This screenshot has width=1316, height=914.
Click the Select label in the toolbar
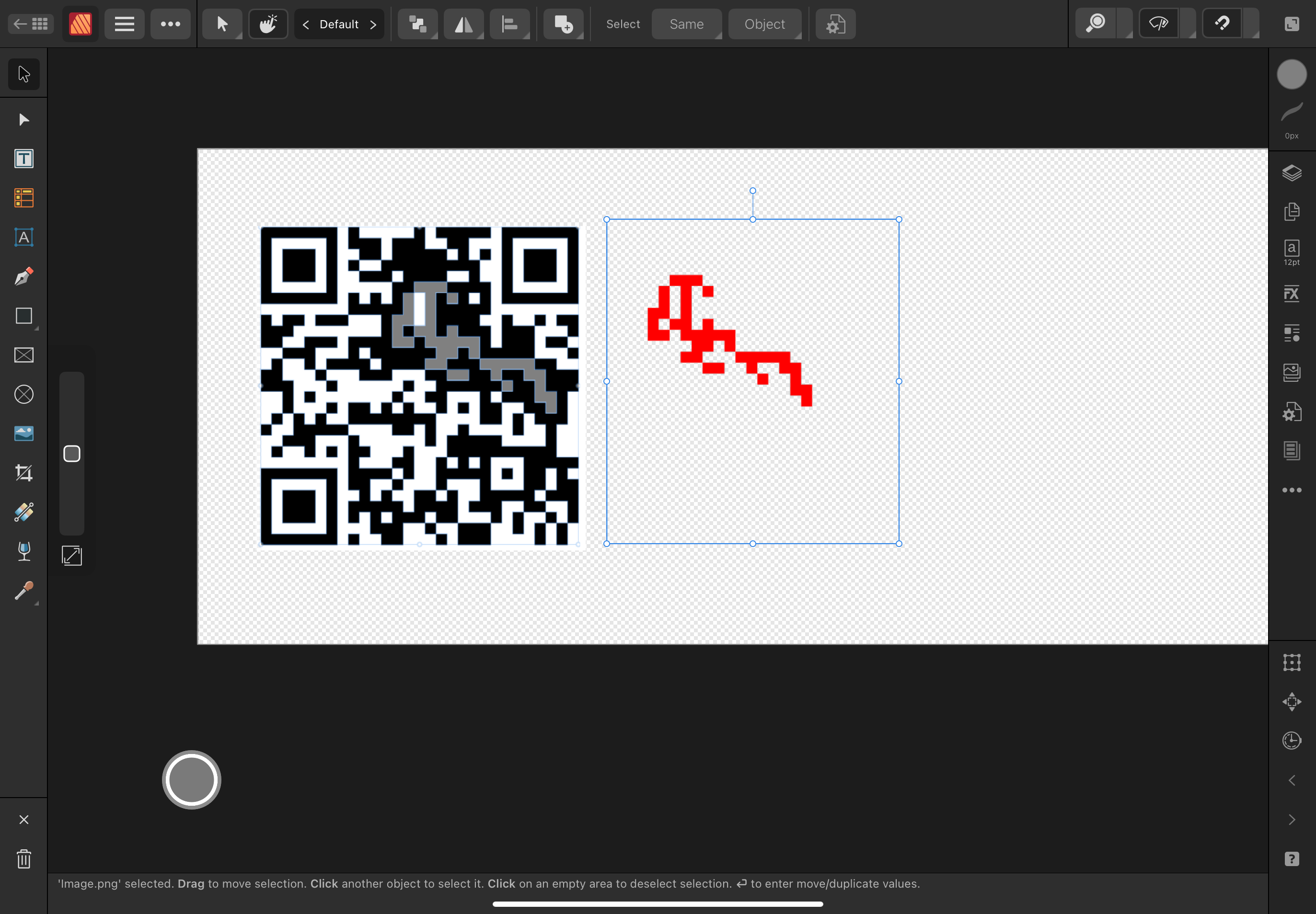click(623, 24)
